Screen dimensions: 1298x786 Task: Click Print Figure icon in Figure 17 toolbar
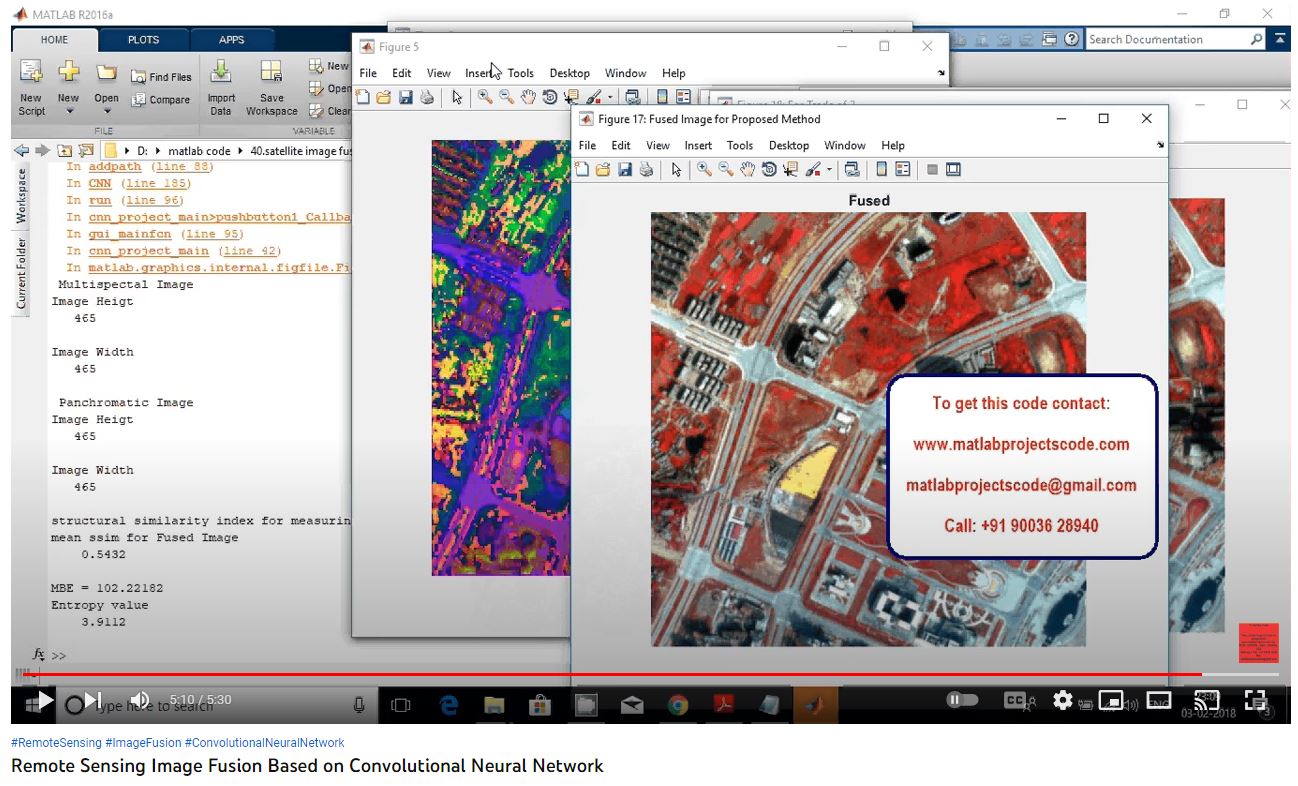click(646, 170)
